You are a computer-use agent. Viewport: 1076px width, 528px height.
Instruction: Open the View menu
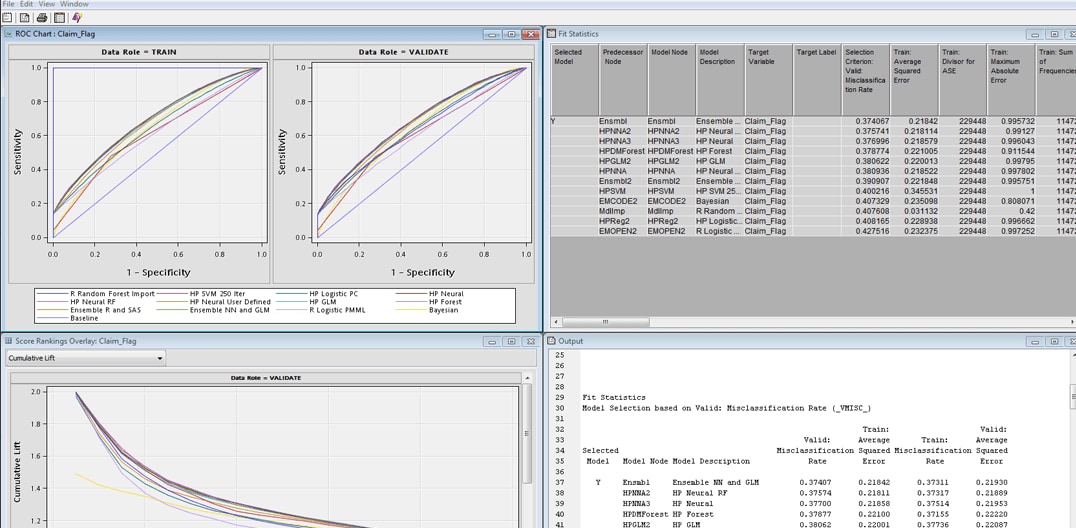(x=46, y=4)
